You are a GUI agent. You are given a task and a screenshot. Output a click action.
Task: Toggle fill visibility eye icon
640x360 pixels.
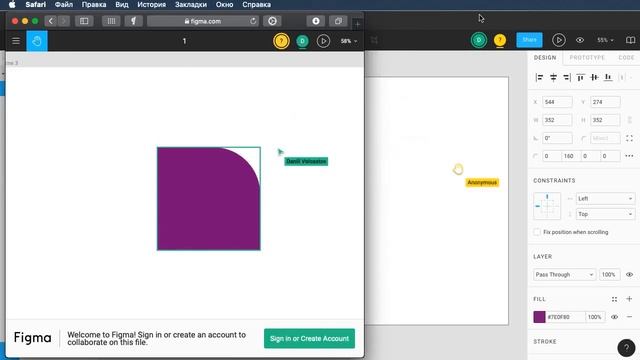(614, 317)
